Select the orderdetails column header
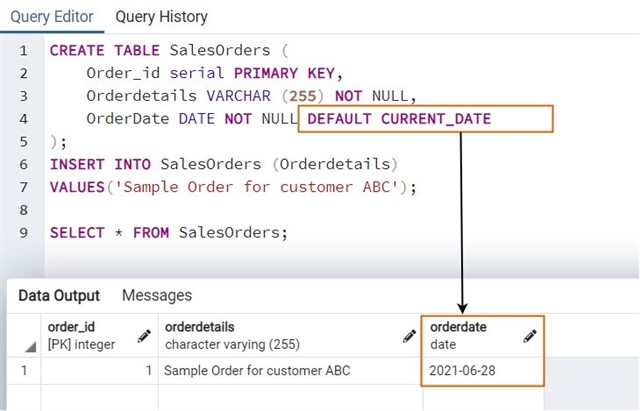The height and width of the screenshot is (411, 640). [290, 335]
